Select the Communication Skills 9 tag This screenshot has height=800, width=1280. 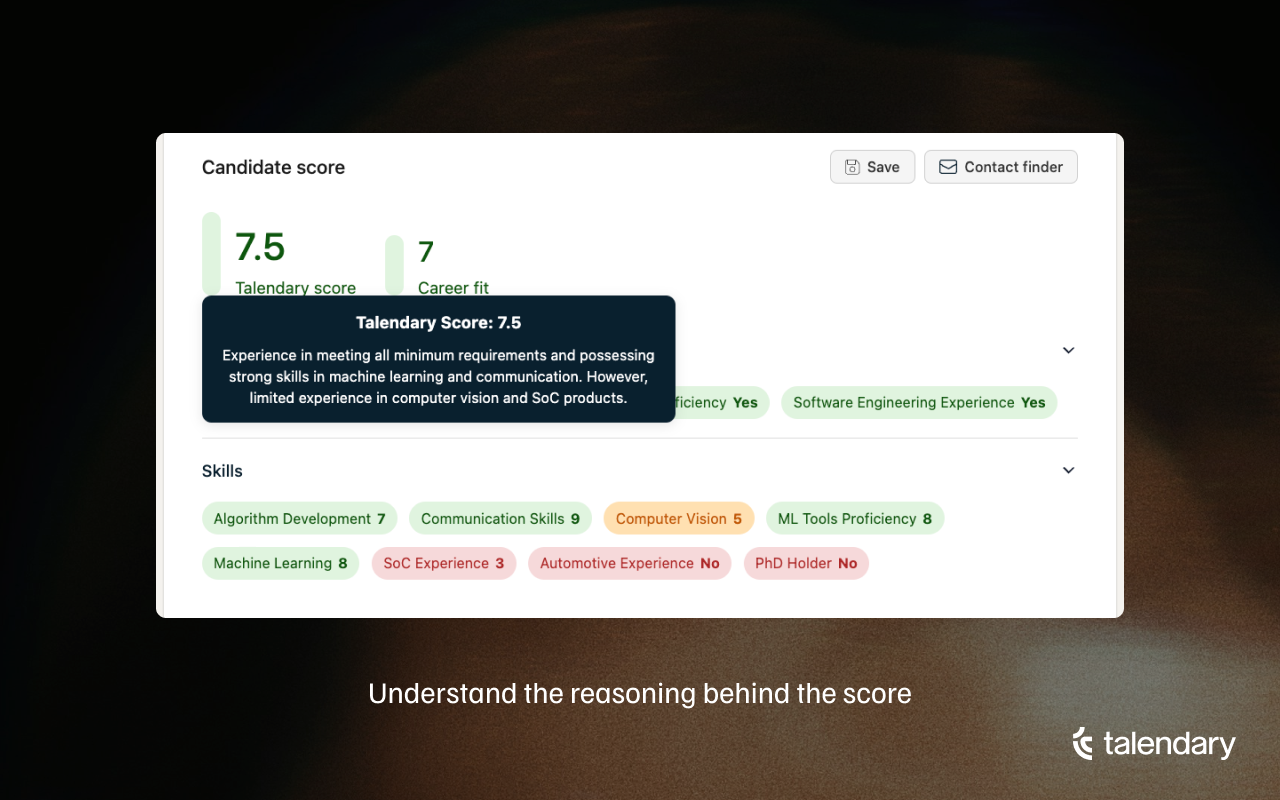click(x=500, y=518)
